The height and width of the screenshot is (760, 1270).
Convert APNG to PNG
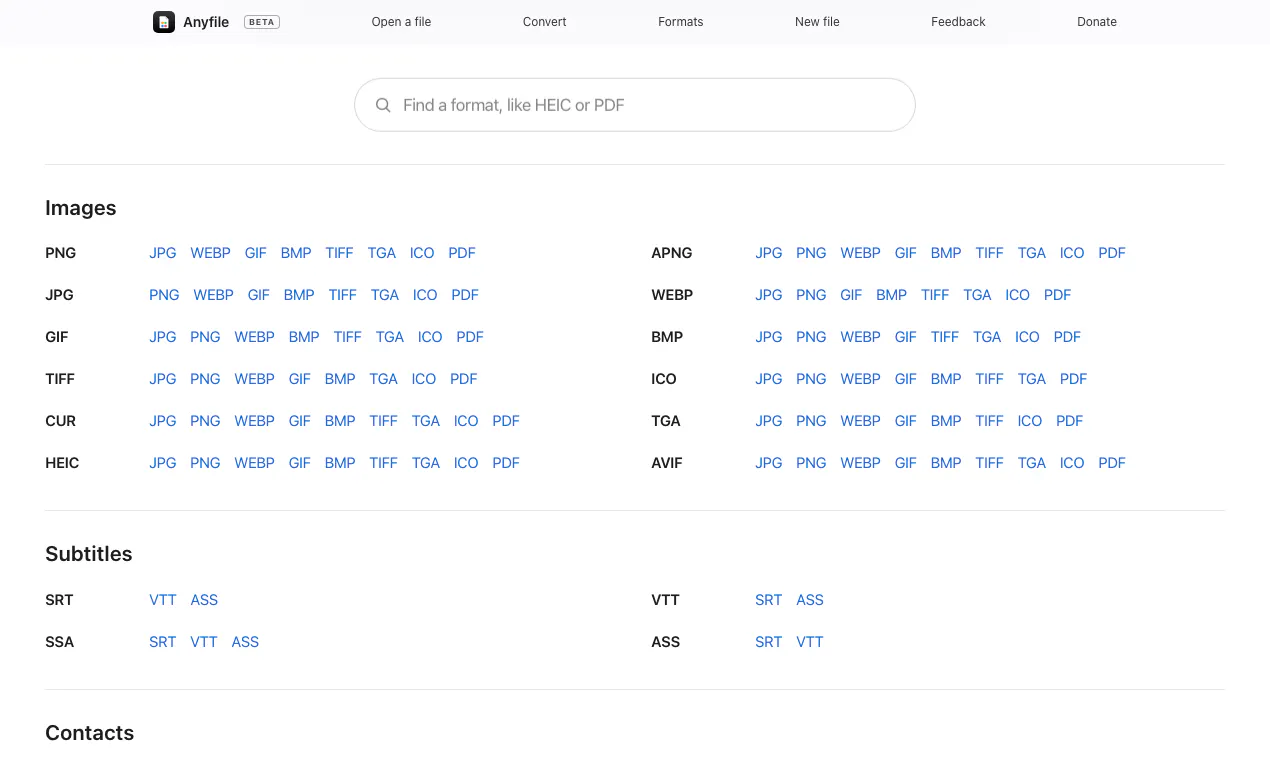811,253
